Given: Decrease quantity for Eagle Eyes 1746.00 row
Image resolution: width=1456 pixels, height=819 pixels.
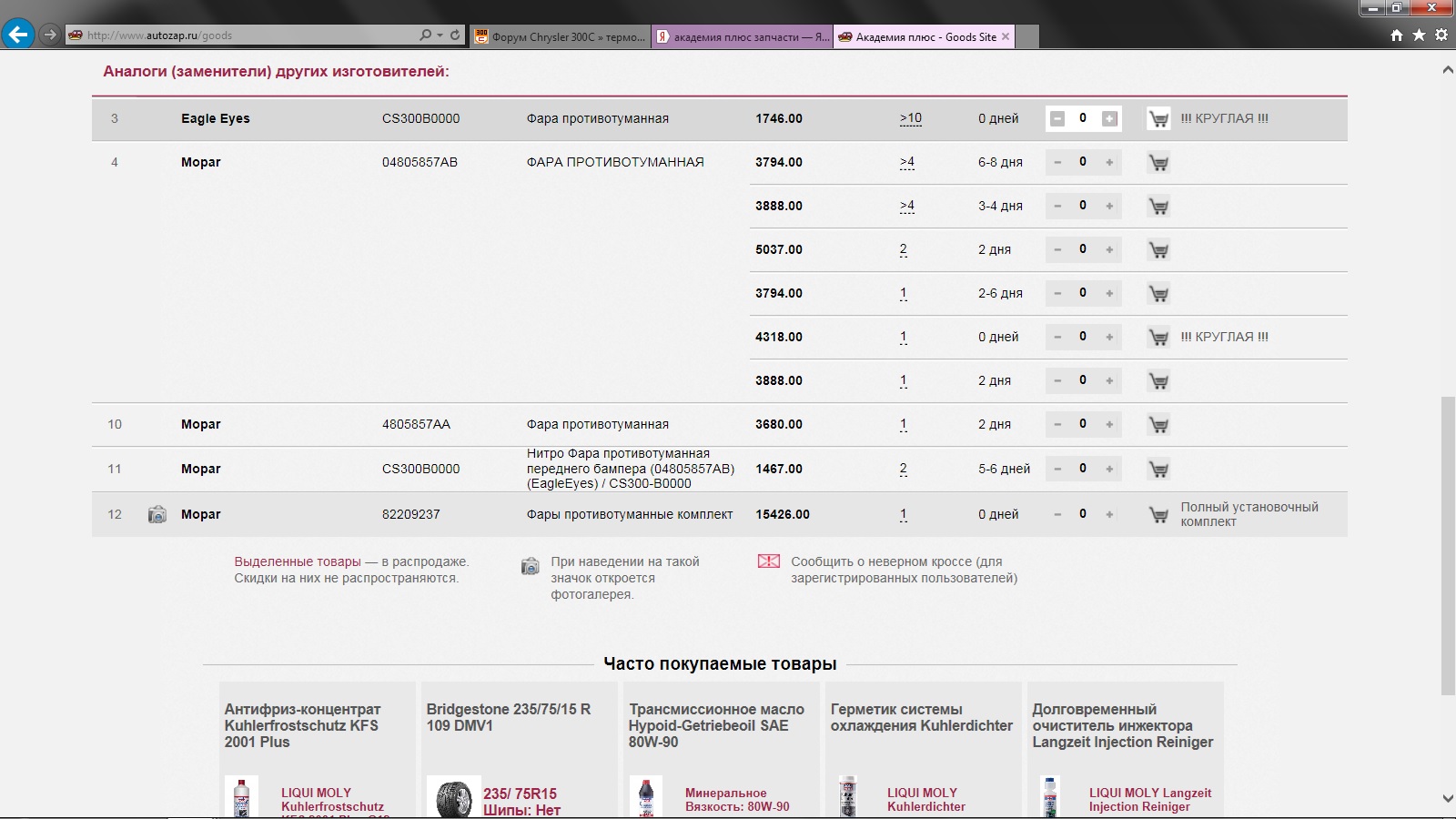Looking at the screenshot, I should [x=1057, y=118].
